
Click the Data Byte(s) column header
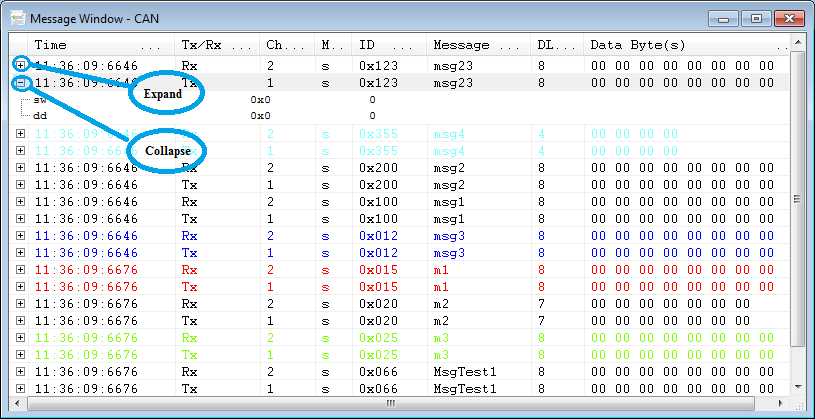pos(687,45)
